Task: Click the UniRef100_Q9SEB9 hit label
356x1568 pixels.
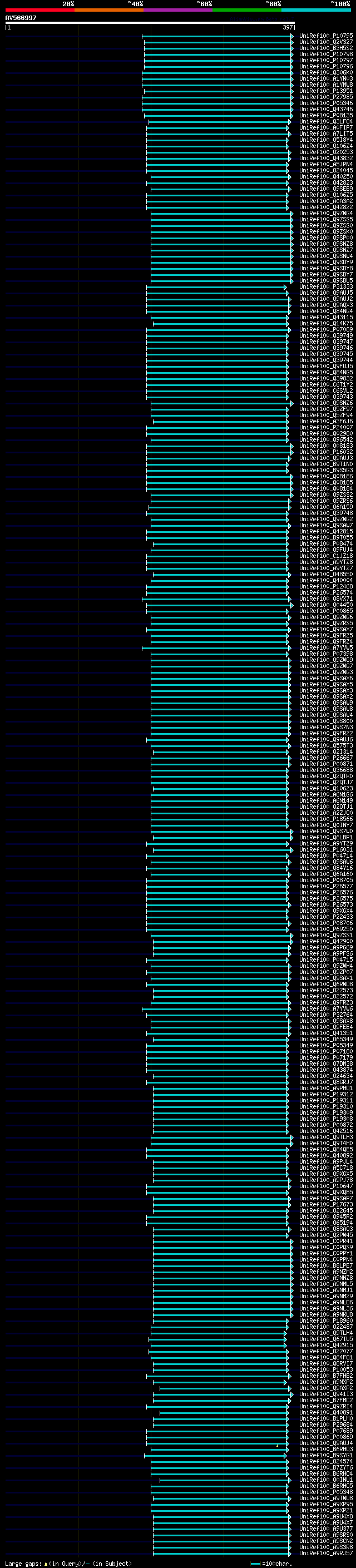Action: coord(326,189)
